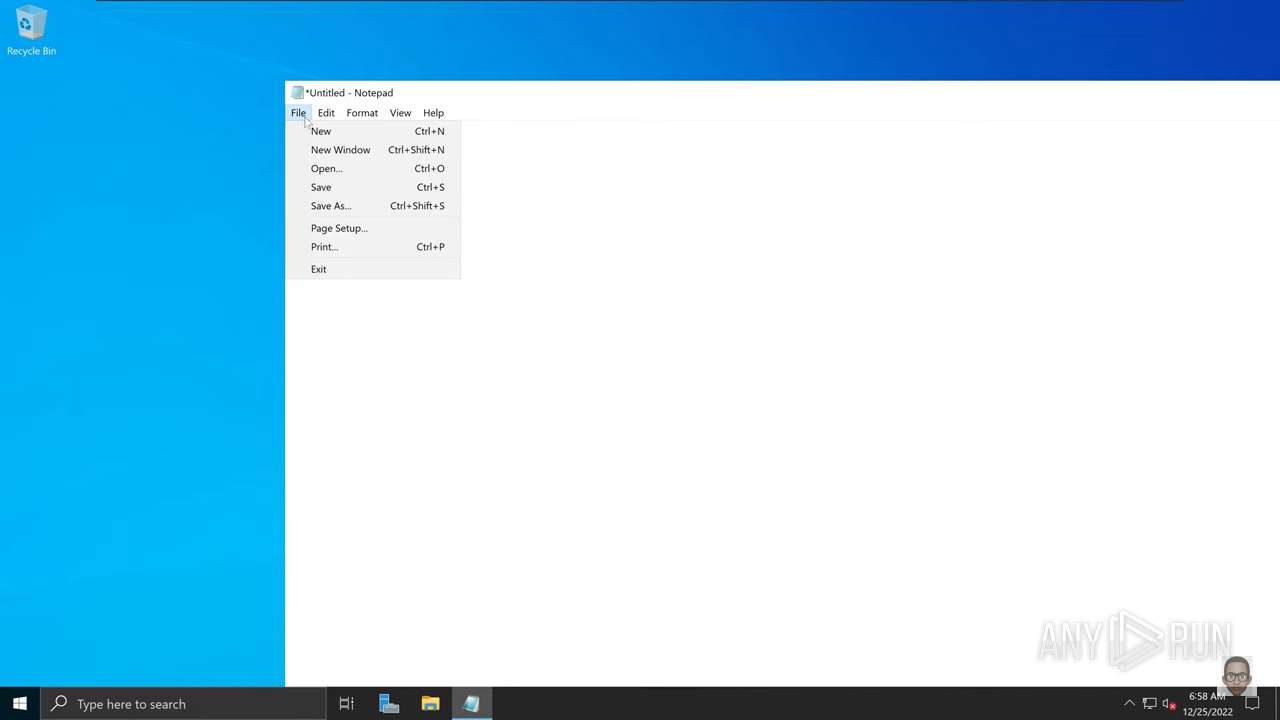Image resolution: width=1280 pixels, height=720 pixels.
Task: Open the Windows Start button
Action: pyautogui.click(x=20, y=704)
